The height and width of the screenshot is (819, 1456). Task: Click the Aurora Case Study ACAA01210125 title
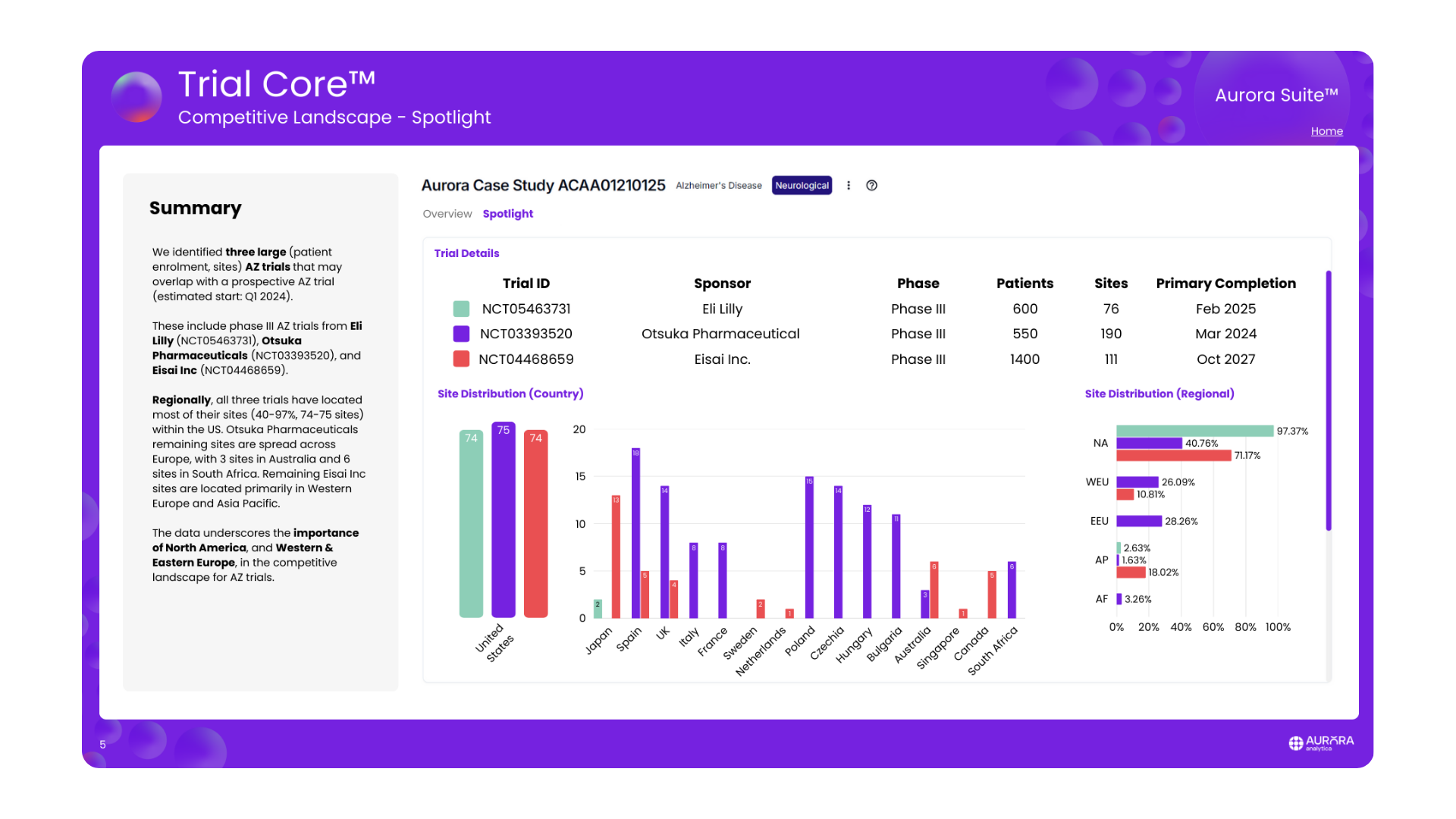(x=543, y=185)
